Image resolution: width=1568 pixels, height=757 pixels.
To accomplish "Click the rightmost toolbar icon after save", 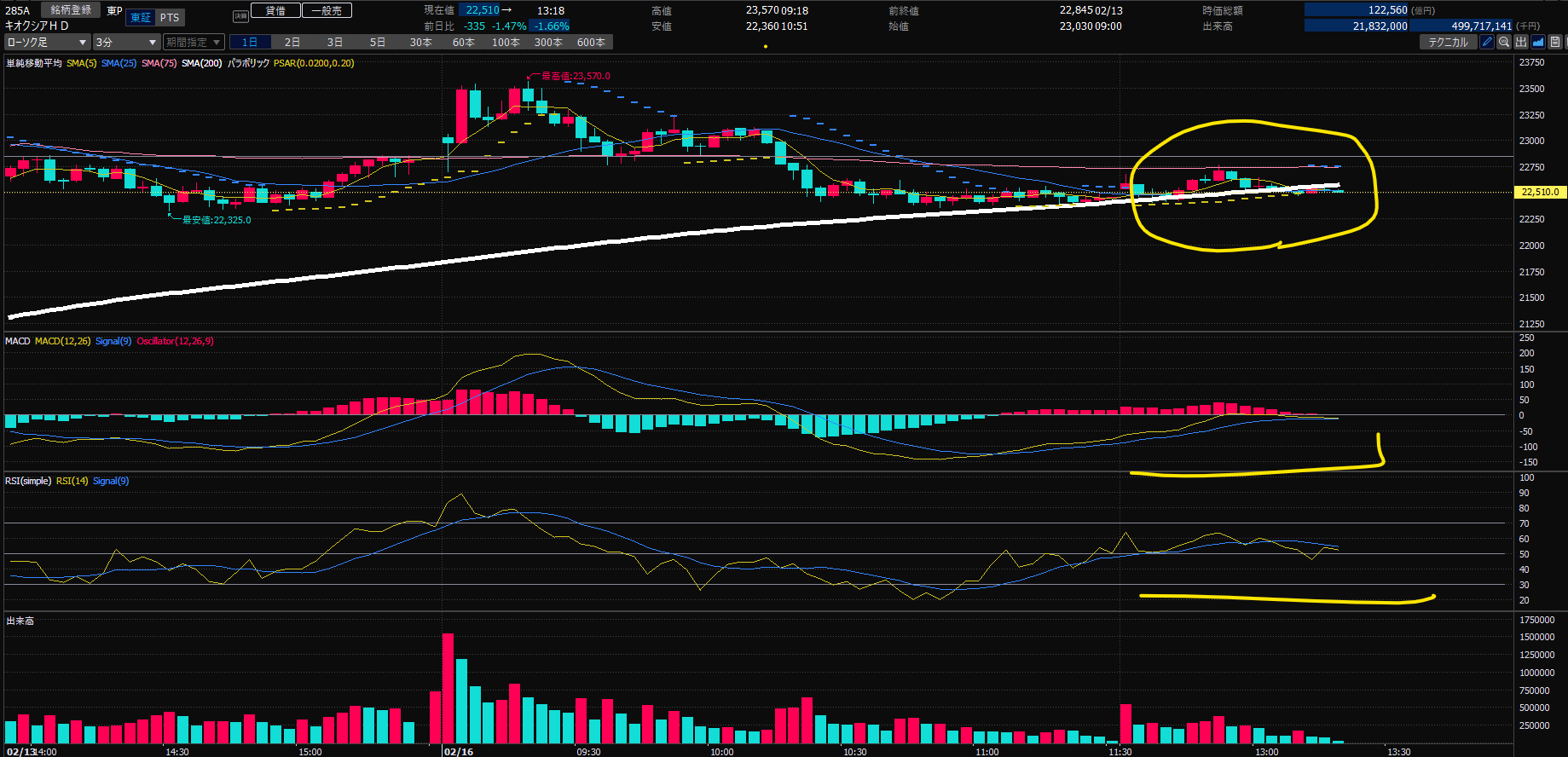I will pyautogui.click(x=1565, y=42).
